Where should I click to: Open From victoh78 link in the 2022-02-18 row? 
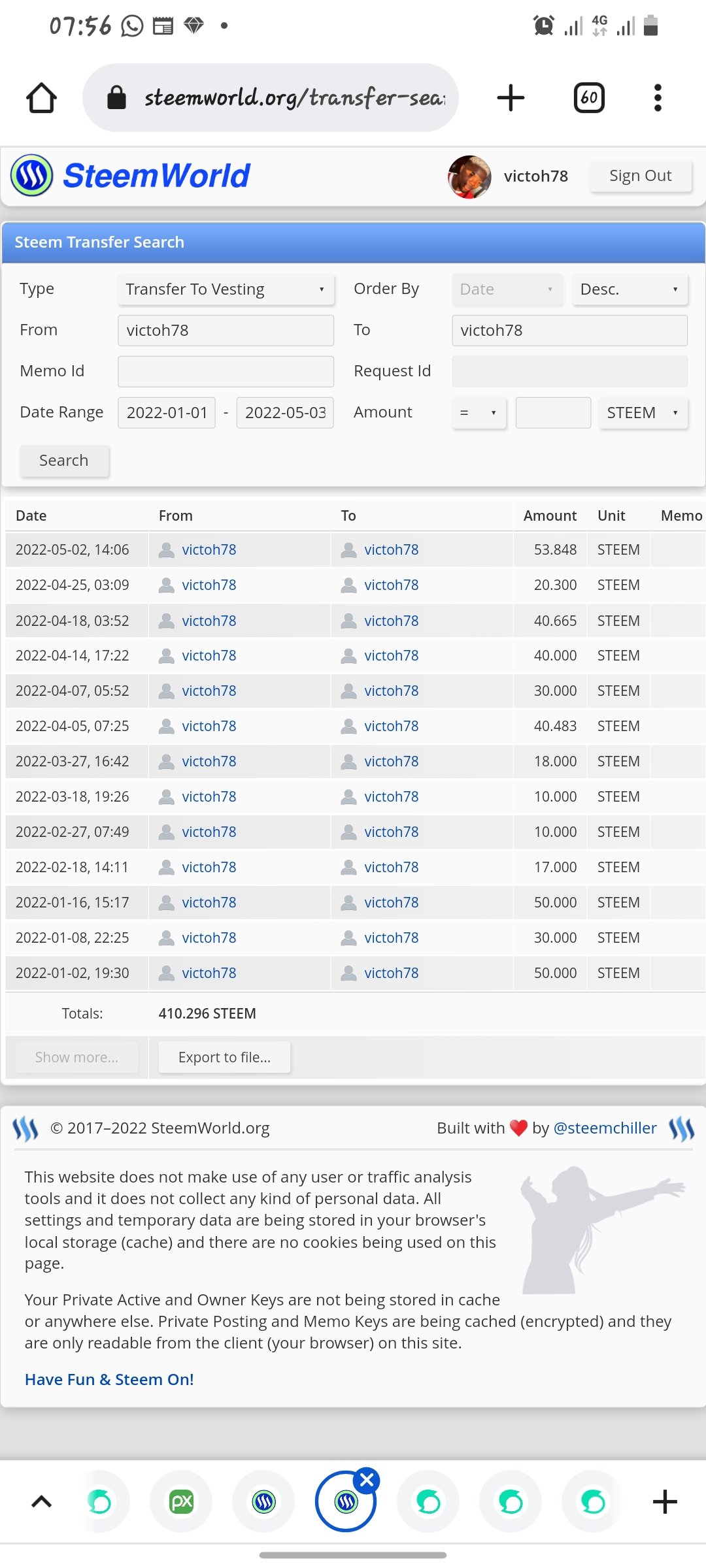(x=209, y=868)
